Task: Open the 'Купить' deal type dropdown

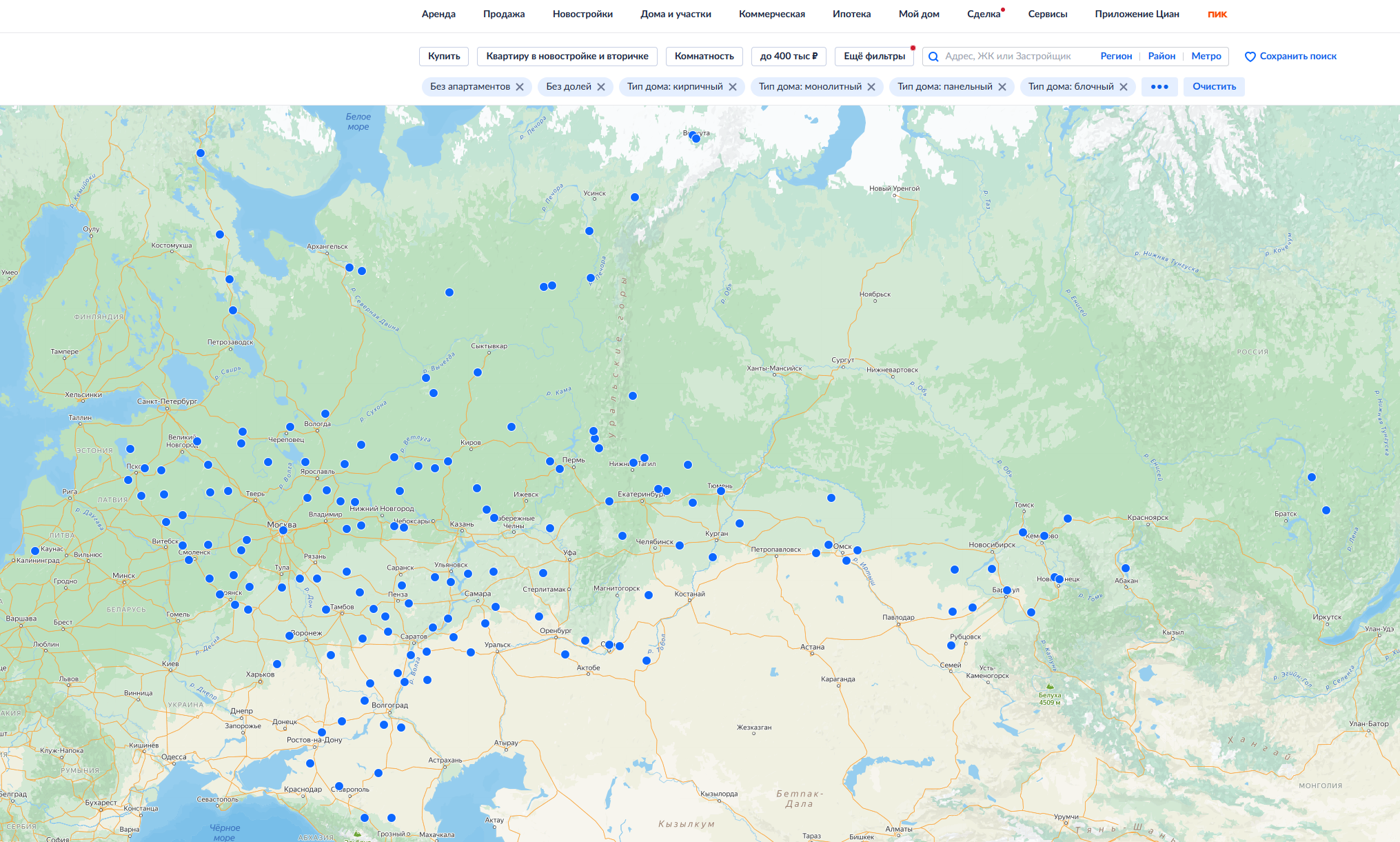Action: [444, 57]
